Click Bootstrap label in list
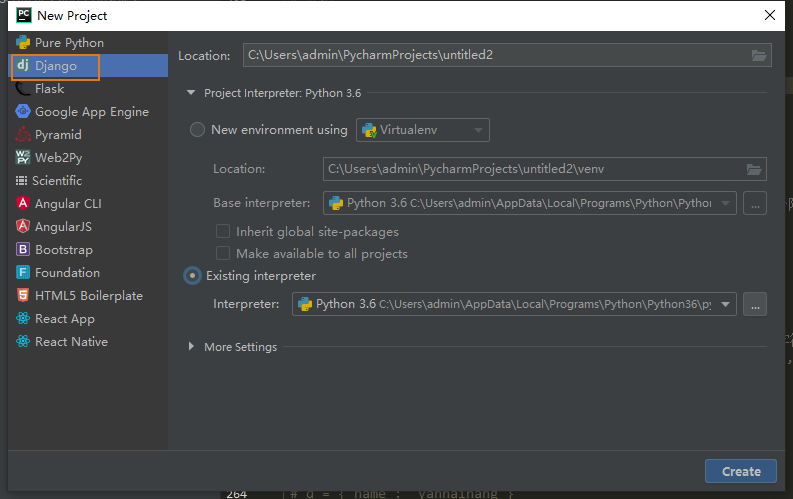The width and height of the screenshot is (793, 499). point(64,250)
